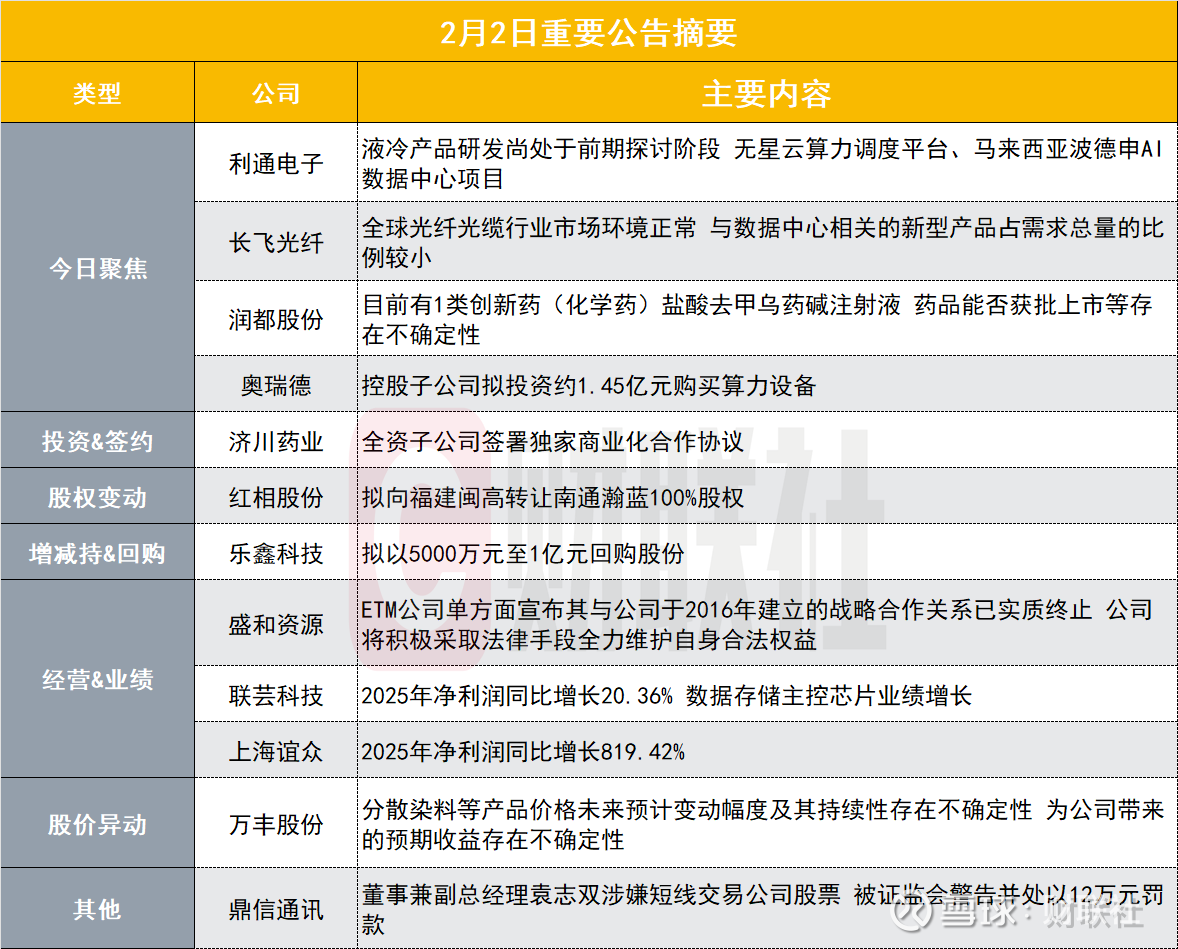Click the 1类创新药 announcement text
The image size is (1178, 949).
tap(757, 319)
